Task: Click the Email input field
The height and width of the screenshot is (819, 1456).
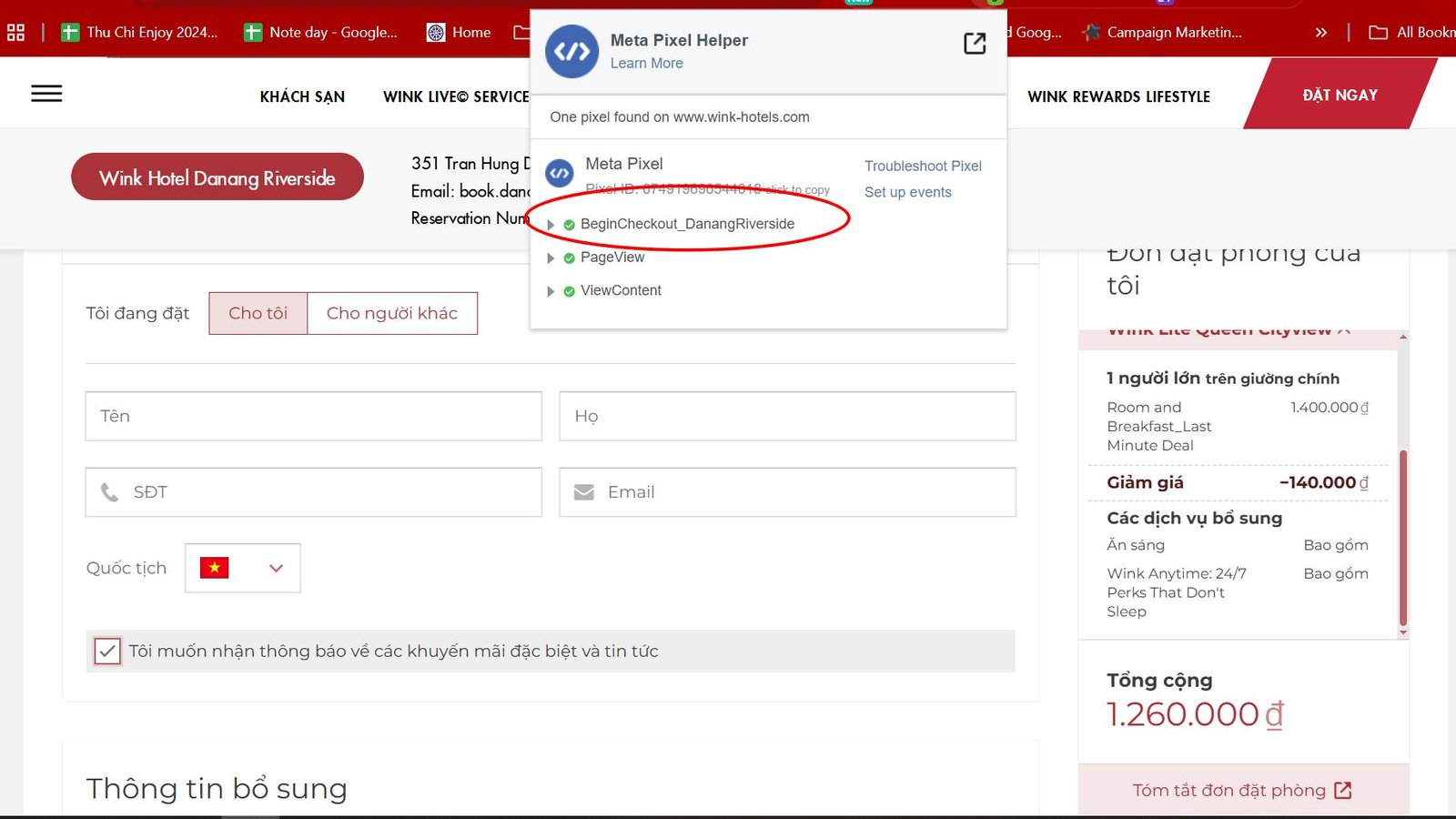Action: [787, 492]
